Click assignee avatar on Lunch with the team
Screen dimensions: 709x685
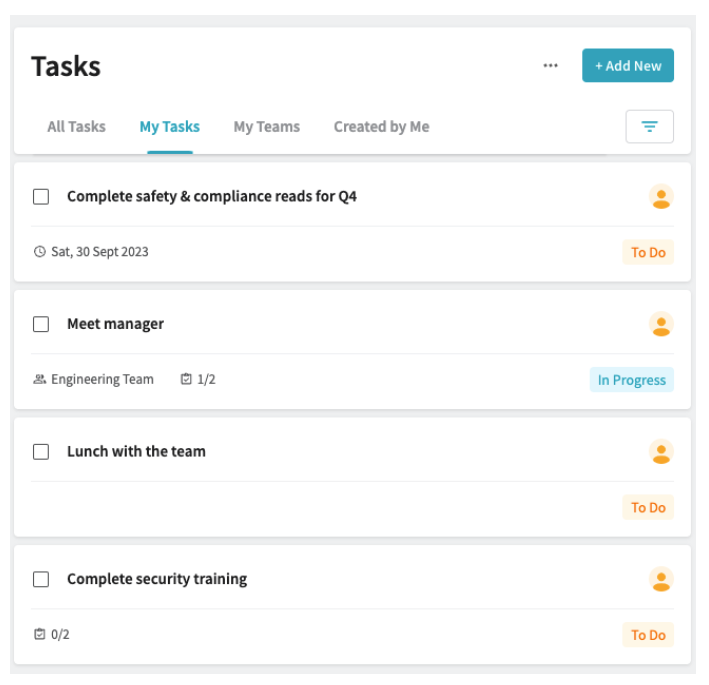(661, 452)
